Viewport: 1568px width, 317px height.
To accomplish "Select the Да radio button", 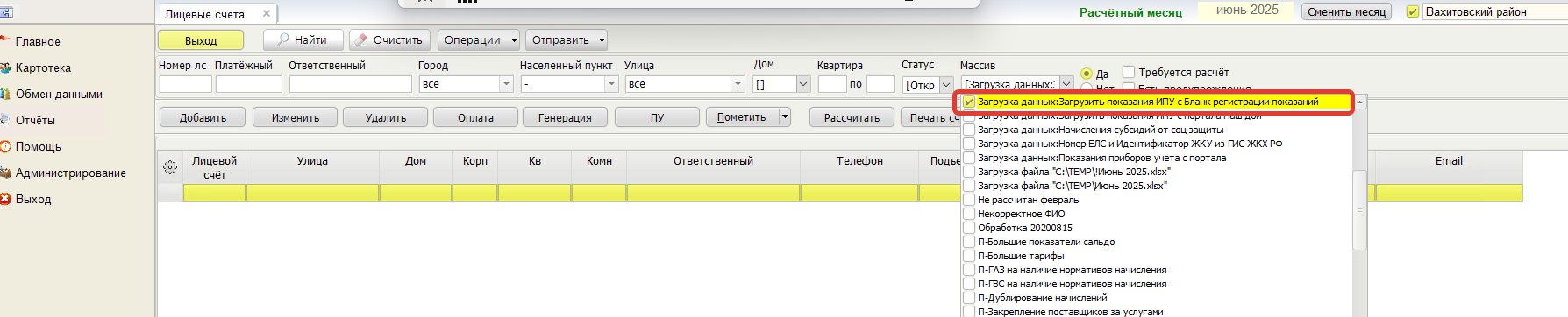I will 1087,74.
